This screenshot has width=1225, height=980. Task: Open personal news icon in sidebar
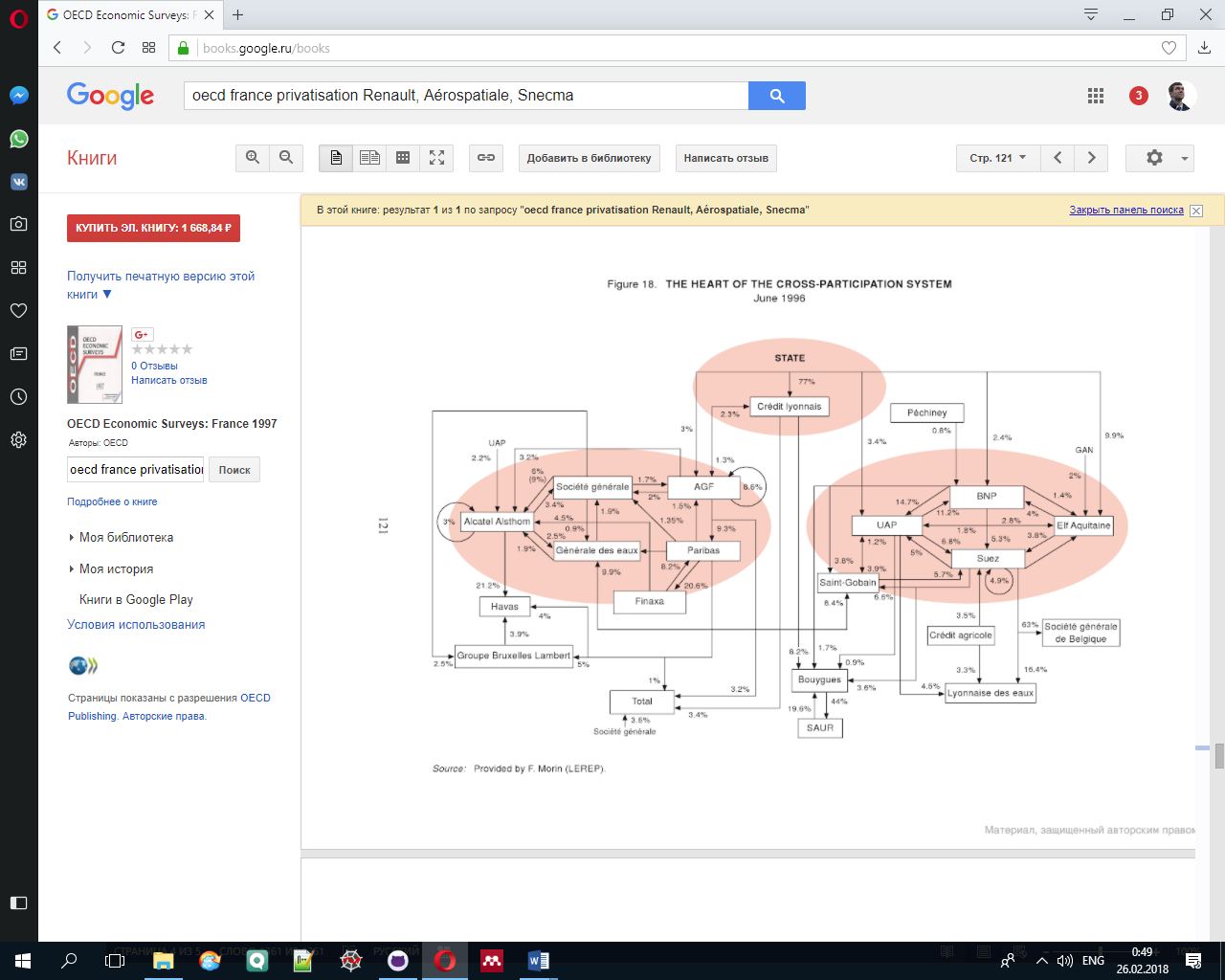[x=18, y=353]
